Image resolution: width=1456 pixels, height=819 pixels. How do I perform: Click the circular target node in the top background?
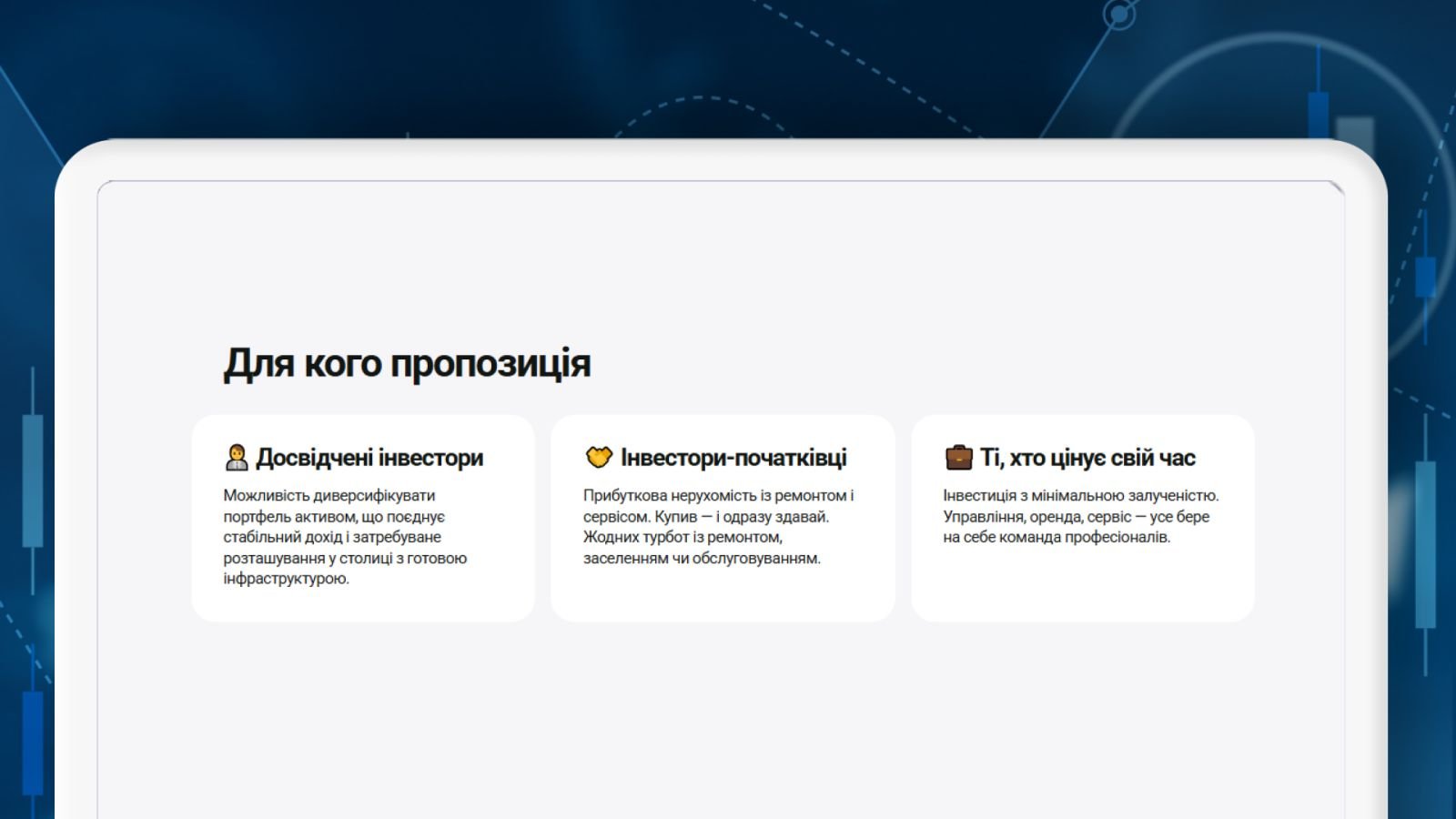tap(1118, 15)
